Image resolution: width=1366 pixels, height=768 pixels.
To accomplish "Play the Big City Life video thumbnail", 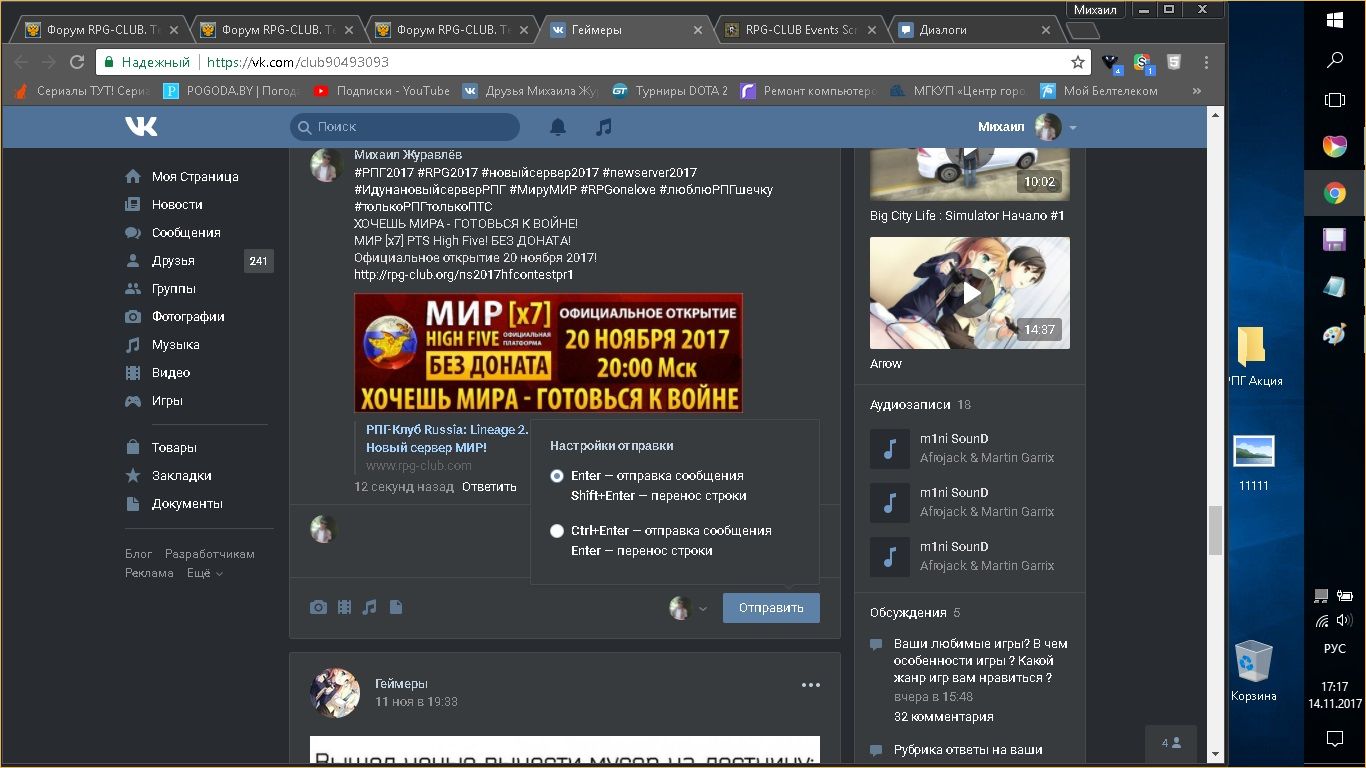I will point(970,174).
